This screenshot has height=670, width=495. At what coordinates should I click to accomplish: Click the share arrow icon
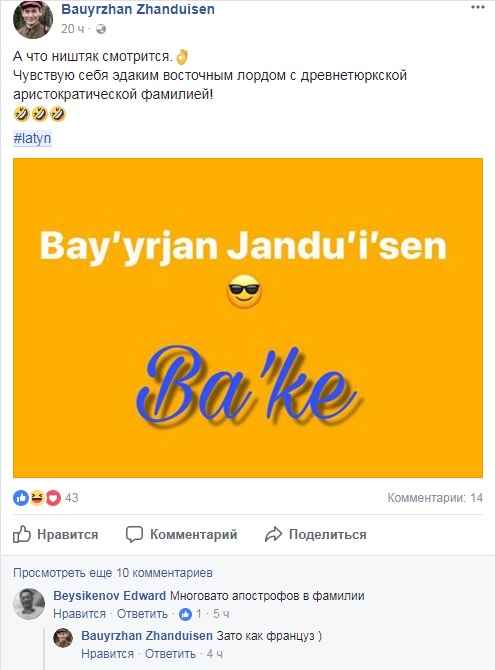[274, 535]
